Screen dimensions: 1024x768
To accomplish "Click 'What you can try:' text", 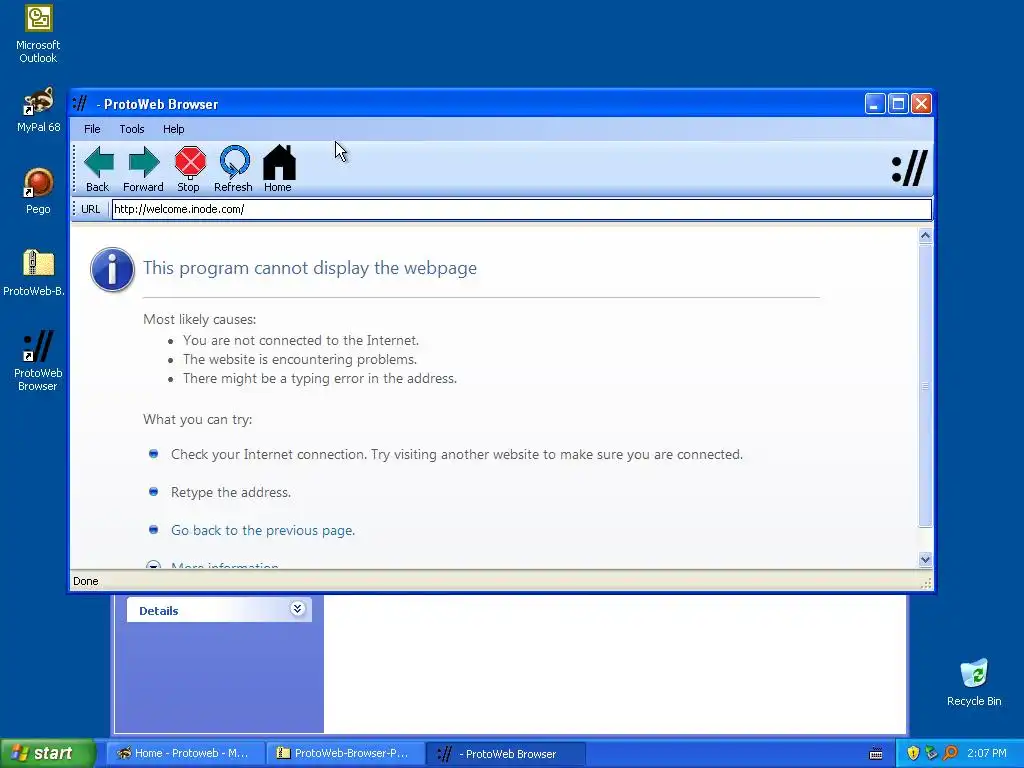I will click(x=198, y=419).
